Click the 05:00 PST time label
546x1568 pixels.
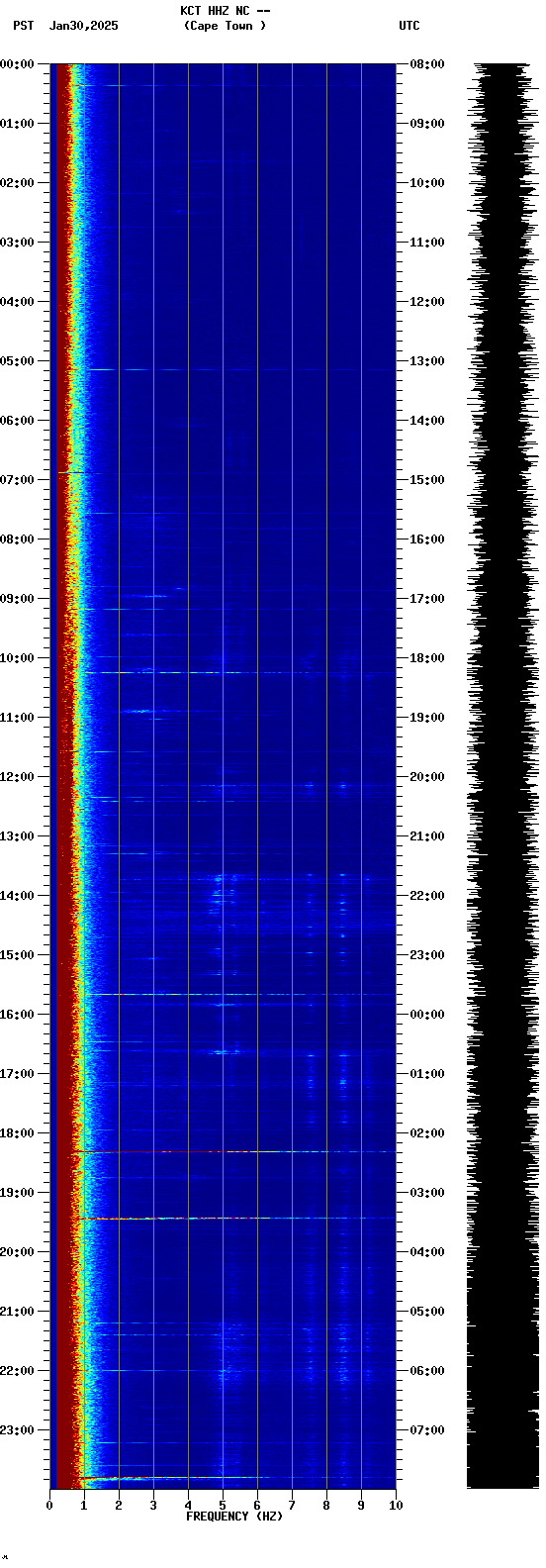(17, 361)
